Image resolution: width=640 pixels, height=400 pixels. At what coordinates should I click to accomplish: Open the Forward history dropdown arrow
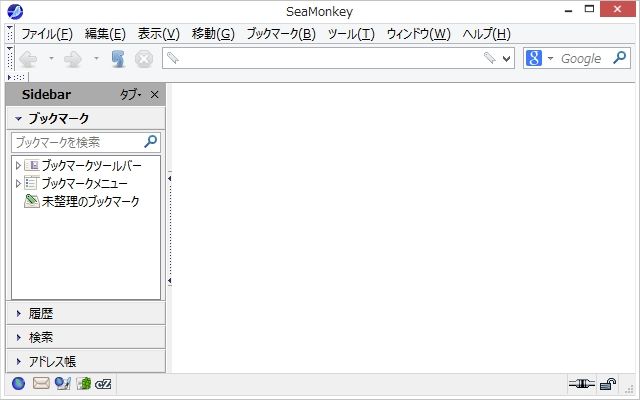coord(96,59)
